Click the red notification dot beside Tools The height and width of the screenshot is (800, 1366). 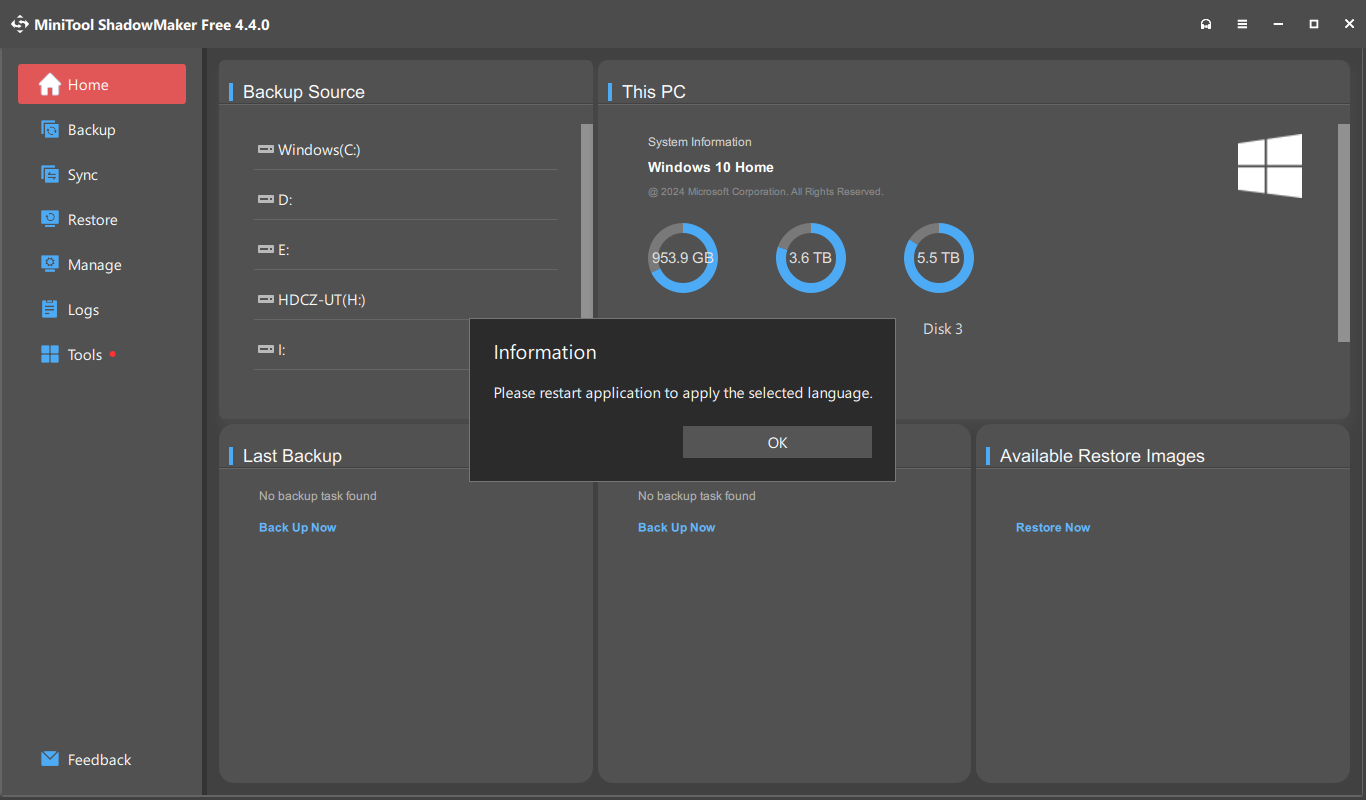click(113, 353)
